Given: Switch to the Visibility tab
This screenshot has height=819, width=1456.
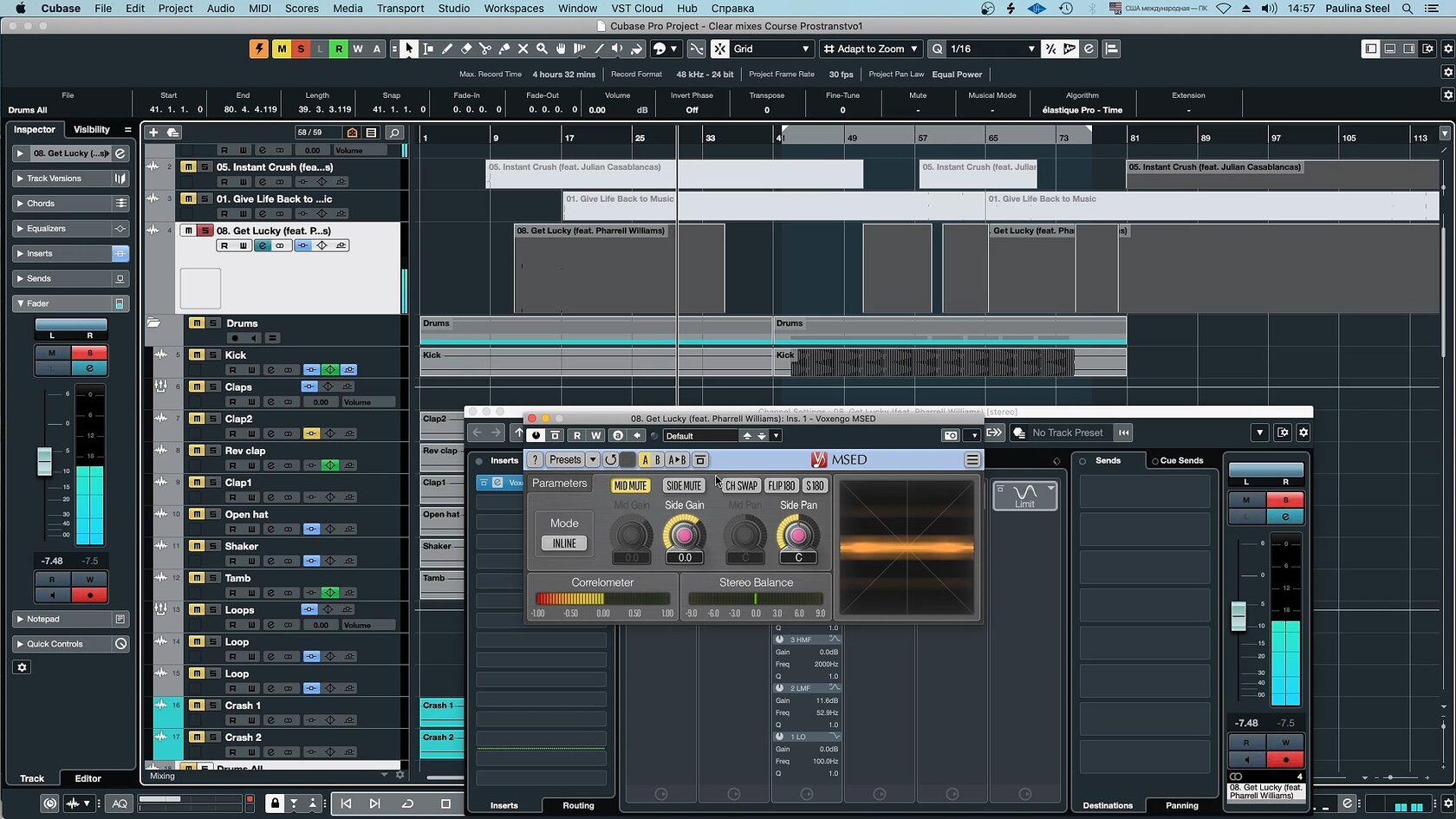Looking at the screenshot, I should click(92, 129).
